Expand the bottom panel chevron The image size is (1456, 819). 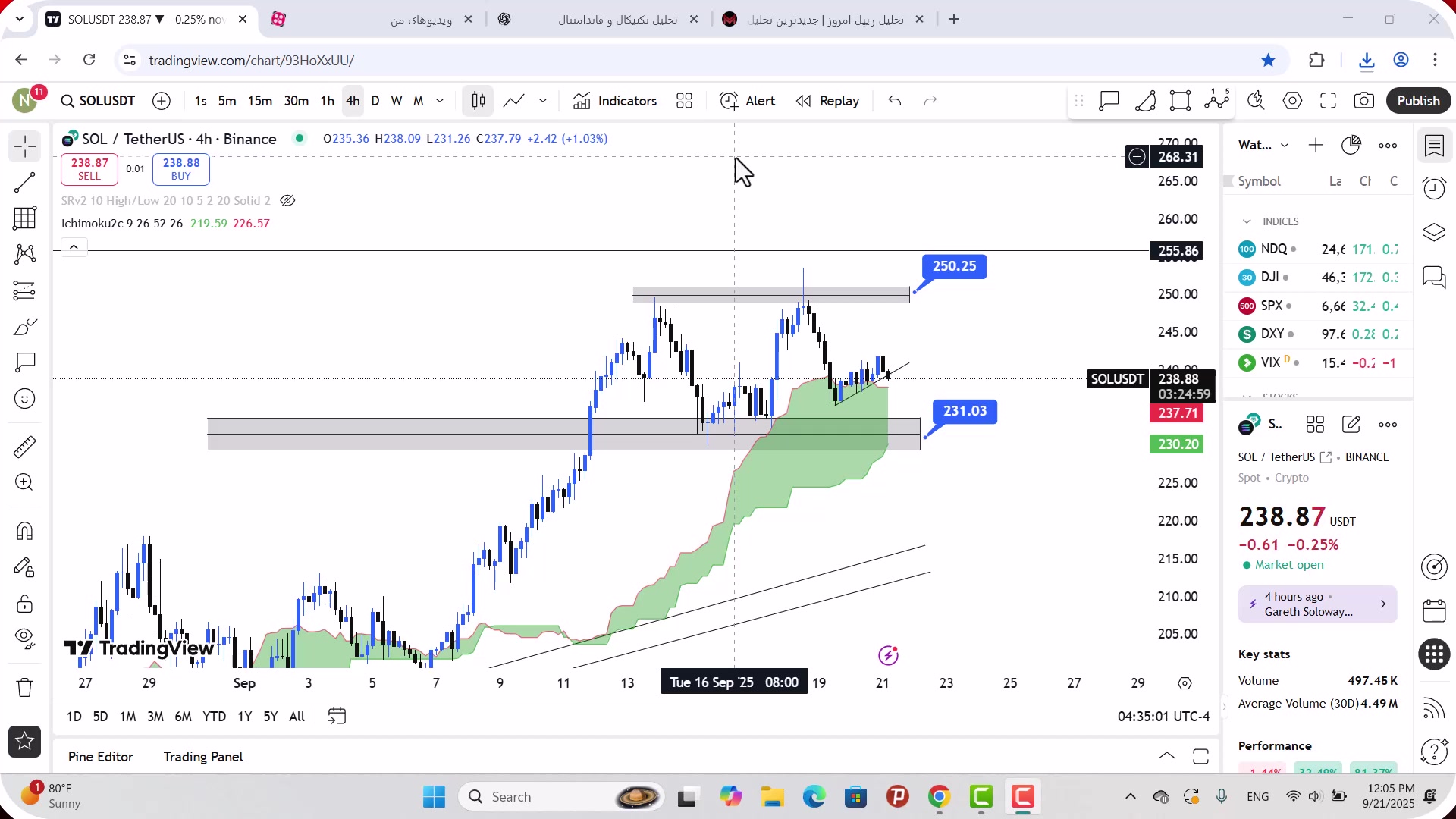tap(1167, 757)
